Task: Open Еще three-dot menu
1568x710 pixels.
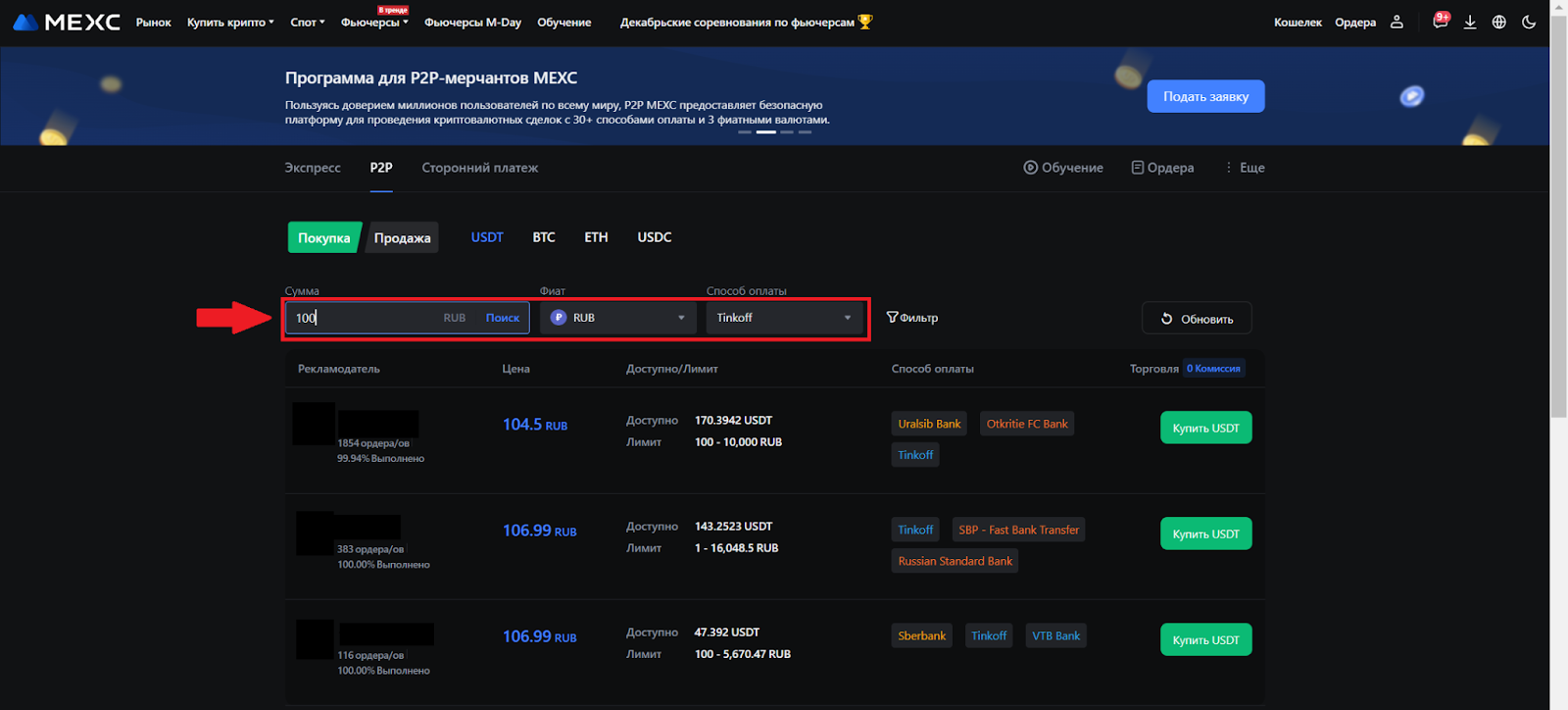Action: click(1245, 168)
